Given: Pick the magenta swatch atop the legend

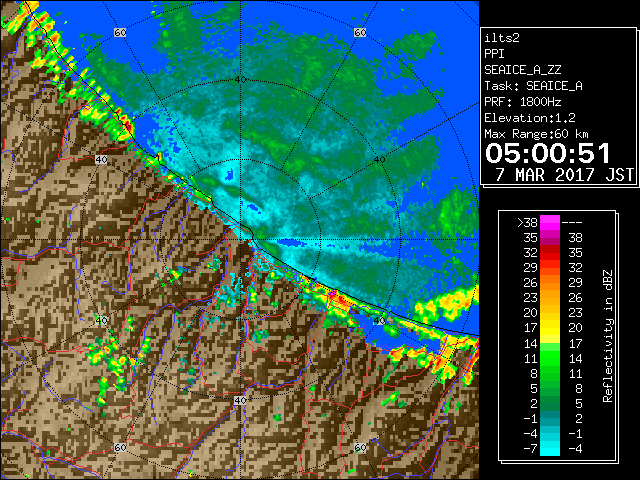Looking at the screenshot, I should pos(550,223).
